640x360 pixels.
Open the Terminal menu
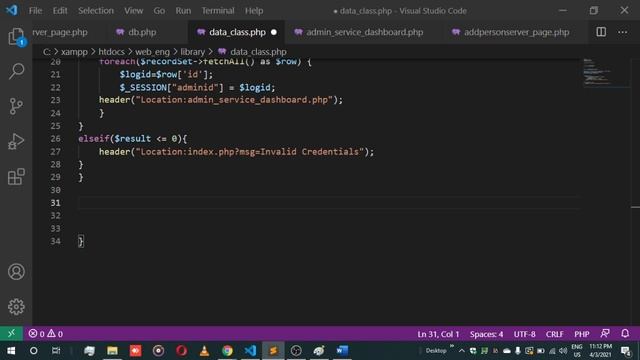(x=218, y=11)
